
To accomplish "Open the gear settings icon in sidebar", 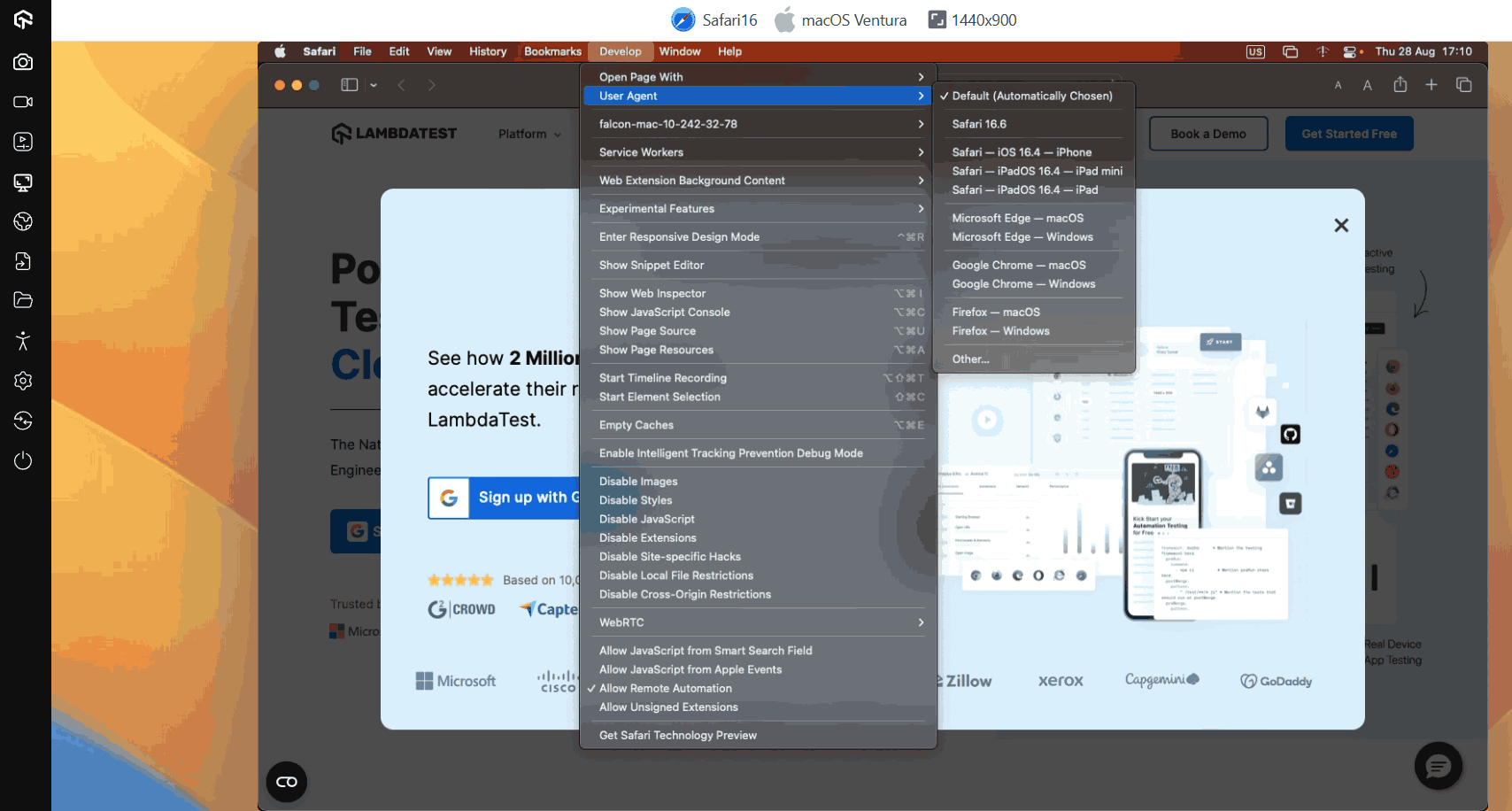I will pyautogui.click(x=24, y=381).
